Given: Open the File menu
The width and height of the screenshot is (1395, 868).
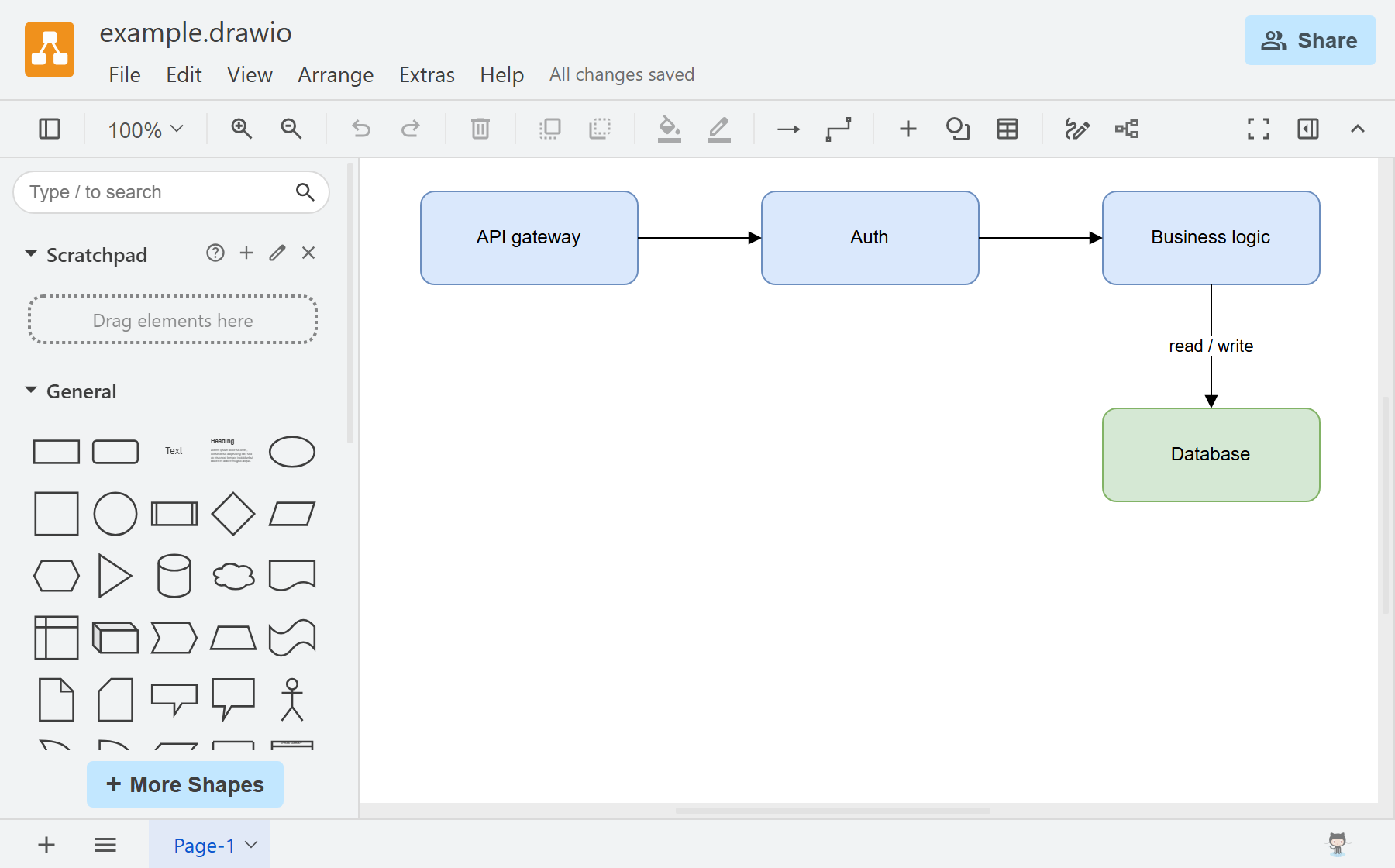Looking at the screenshot, I should click(x=125, y=75).
